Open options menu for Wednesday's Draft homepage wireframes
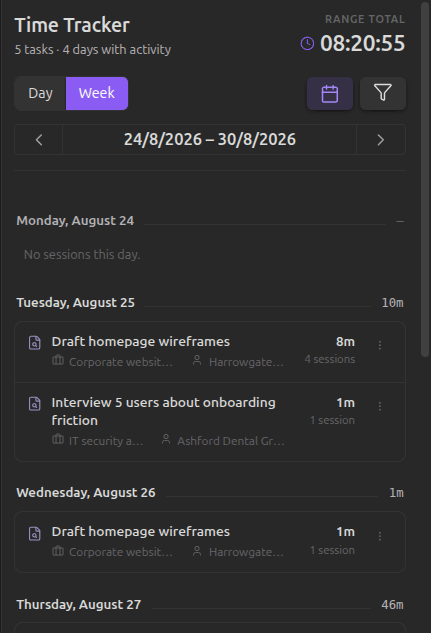Image resolution: width=431 pixels, height=633 pixels. pyautogui.click(x=380, y=536)
